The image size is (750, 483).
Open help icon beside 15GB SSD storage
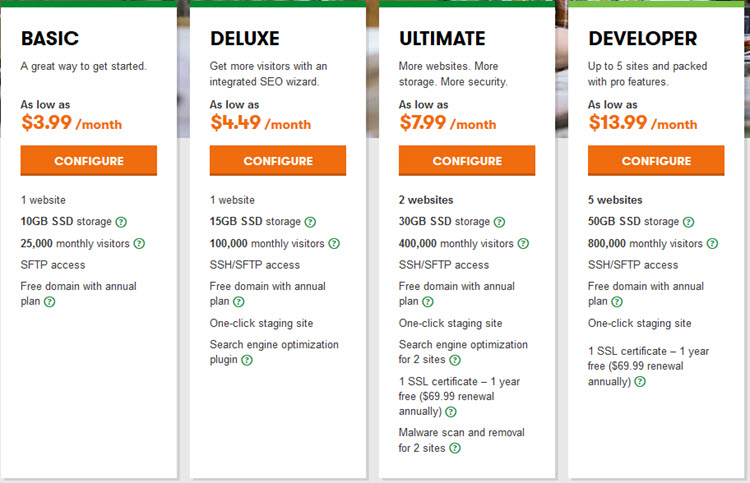pyautogui.click(x=310, y=222)
